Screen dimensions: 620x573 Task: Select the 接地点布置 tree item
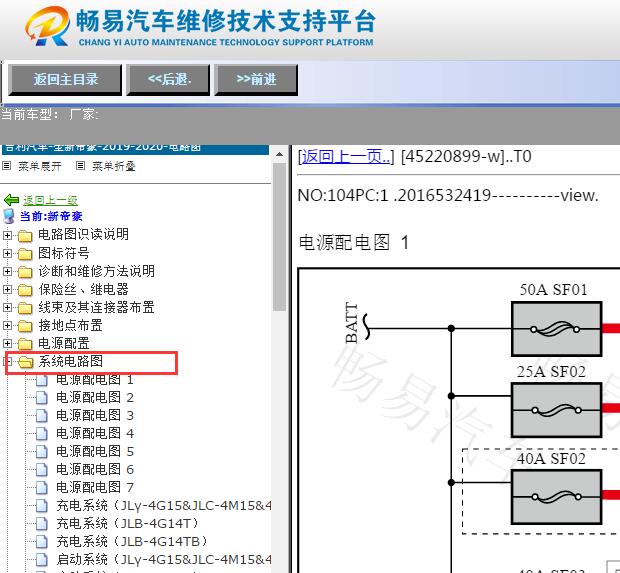point(70,325)
